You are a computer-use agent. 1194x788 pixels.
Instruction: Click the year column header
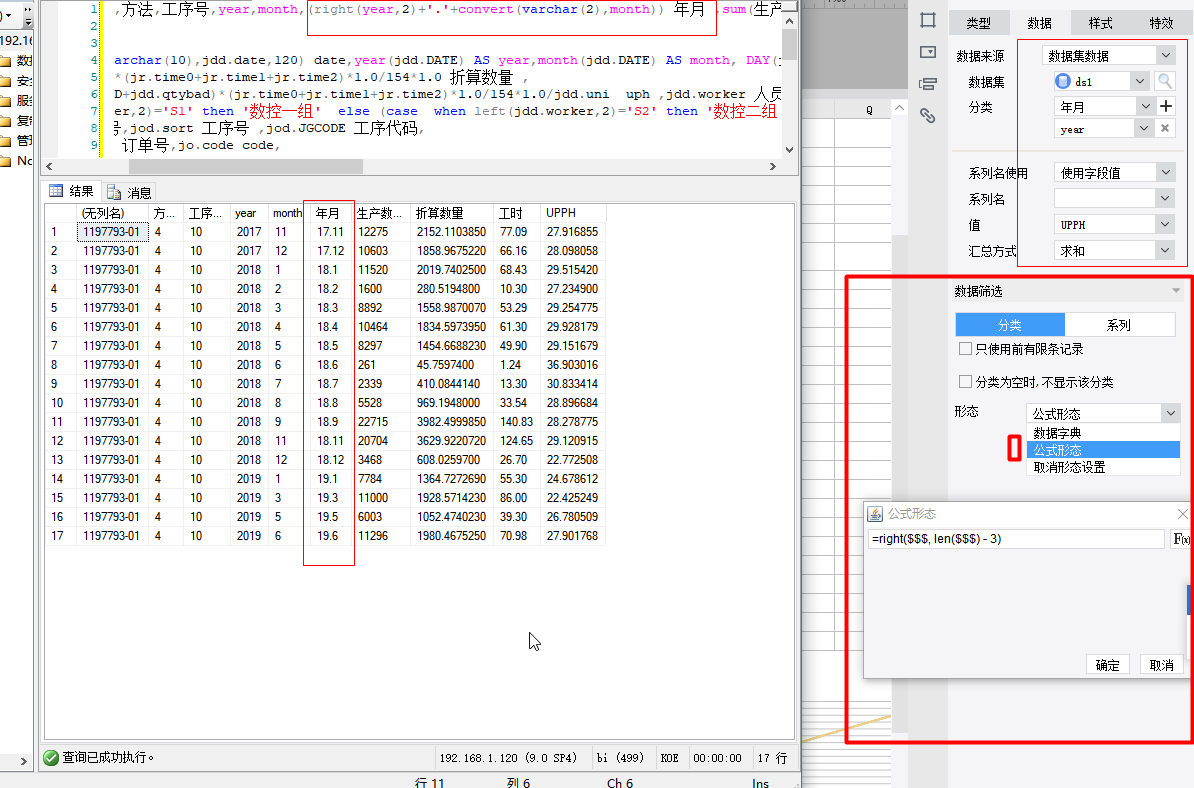[x=250, y=213]
